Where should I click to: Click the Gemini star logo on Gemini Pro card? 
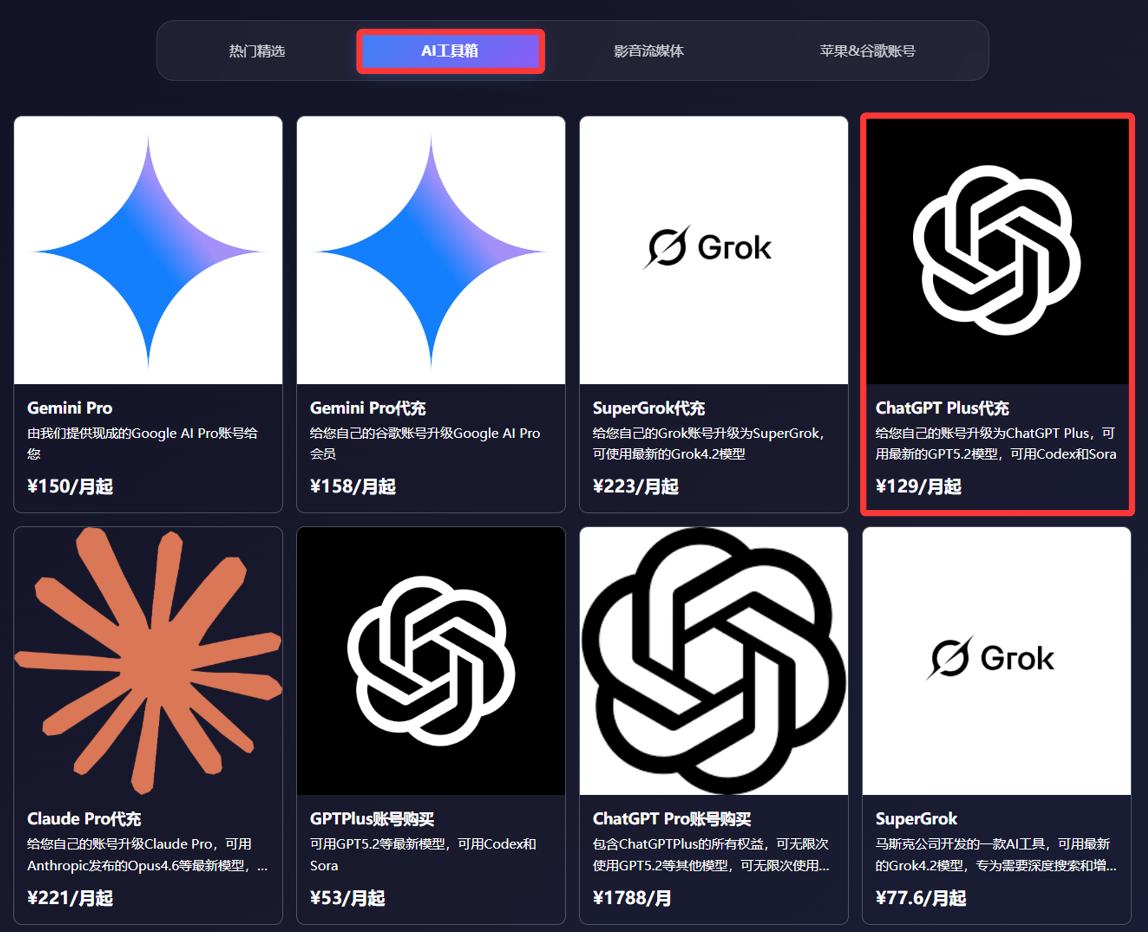pos(148,250)
